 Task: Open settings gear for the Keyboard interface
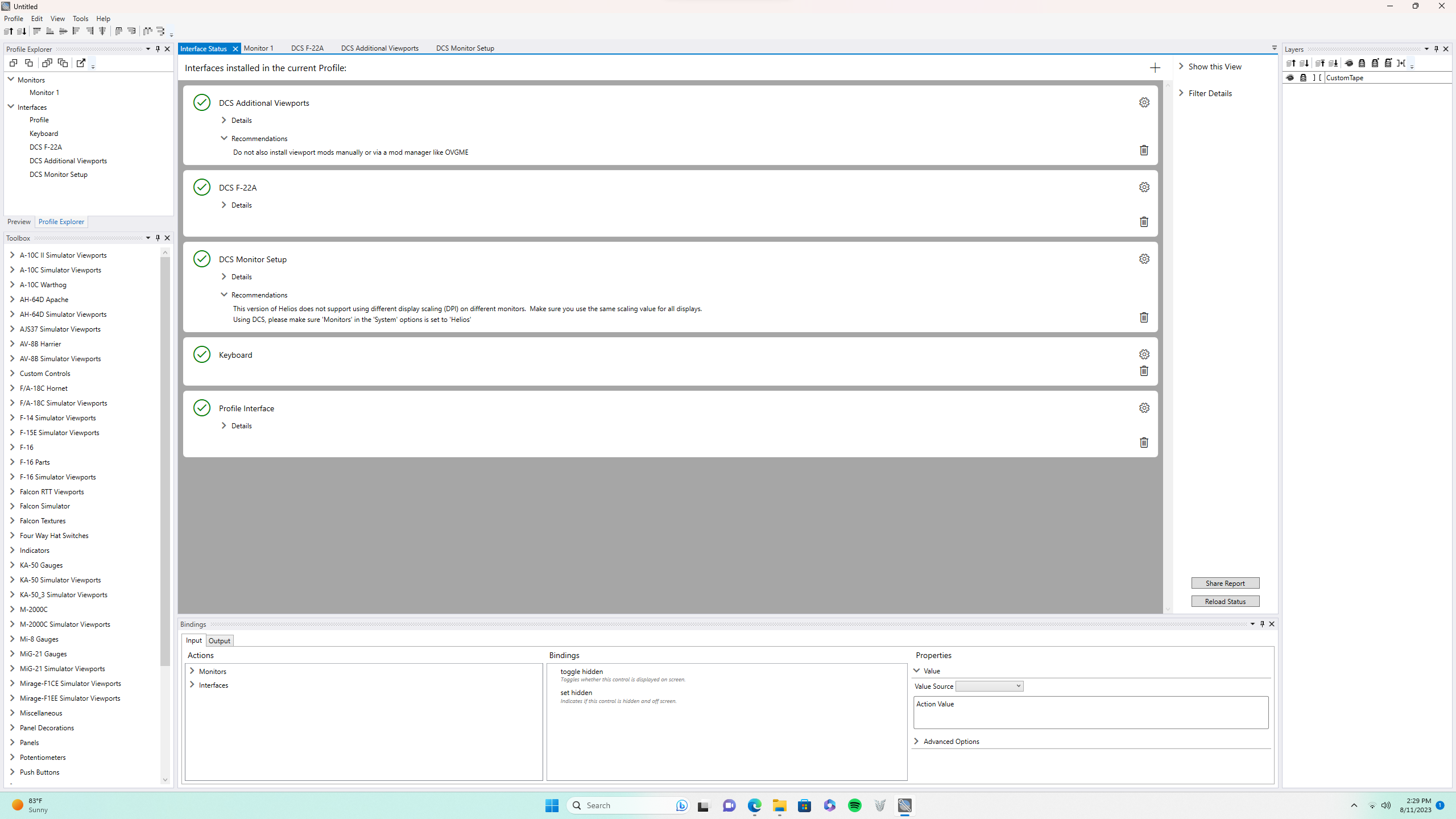tap(1144, 354)
